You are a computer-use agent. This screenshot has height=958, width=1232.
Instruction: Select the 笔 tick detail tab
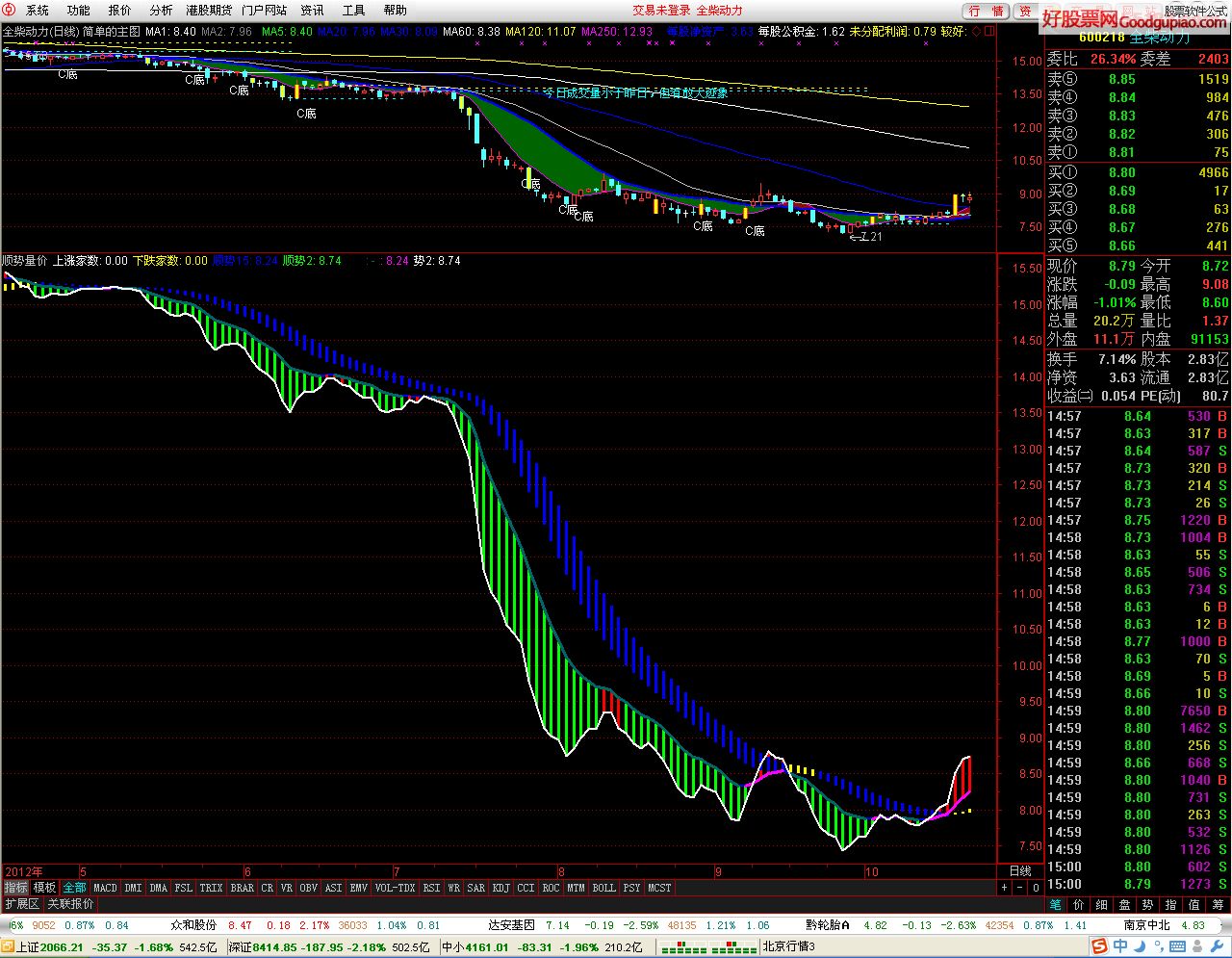tap(1056, 905)
